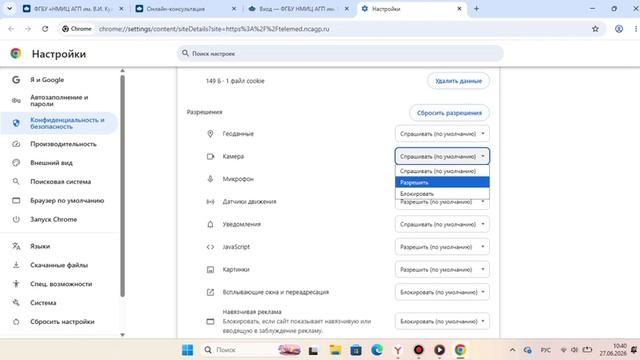
Task: Click the JavaScript code brackets icon
Action: click(210, 247)
